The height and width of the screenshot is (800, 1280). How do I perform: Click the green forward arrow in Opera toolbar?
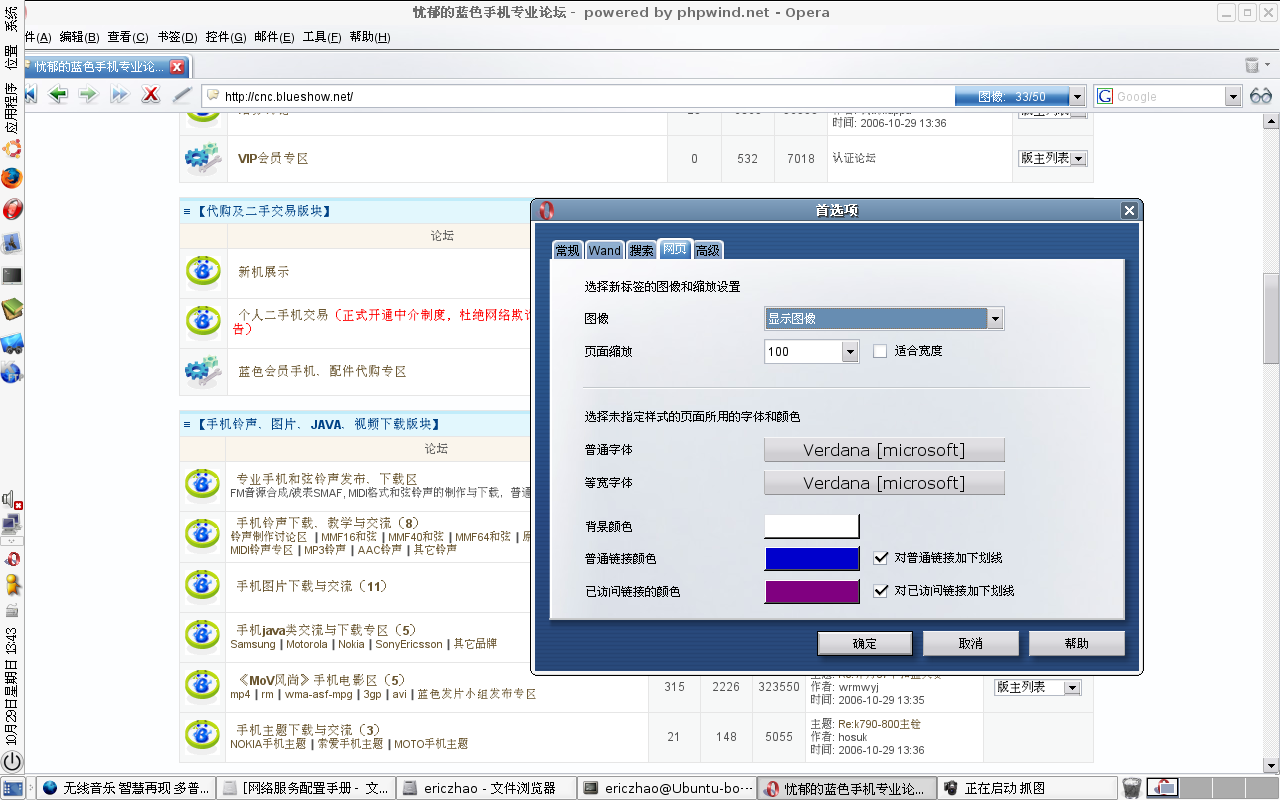[88, 95]
